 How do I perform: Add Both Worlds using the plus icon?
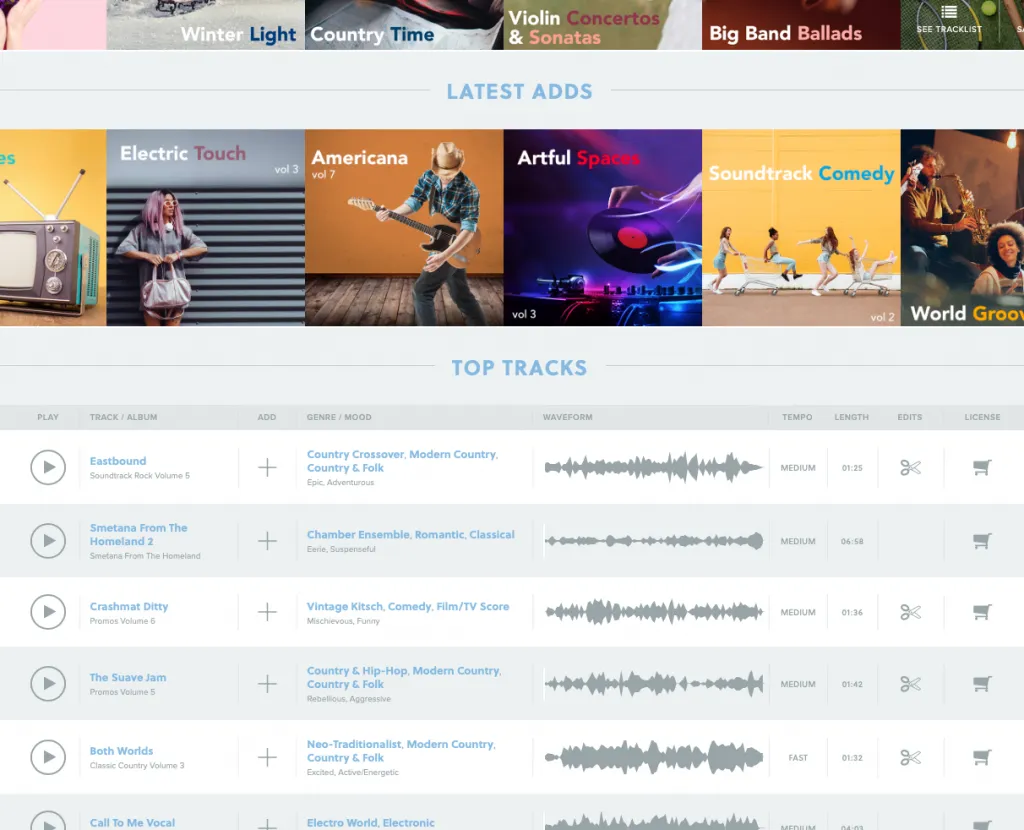click(267, 757)
